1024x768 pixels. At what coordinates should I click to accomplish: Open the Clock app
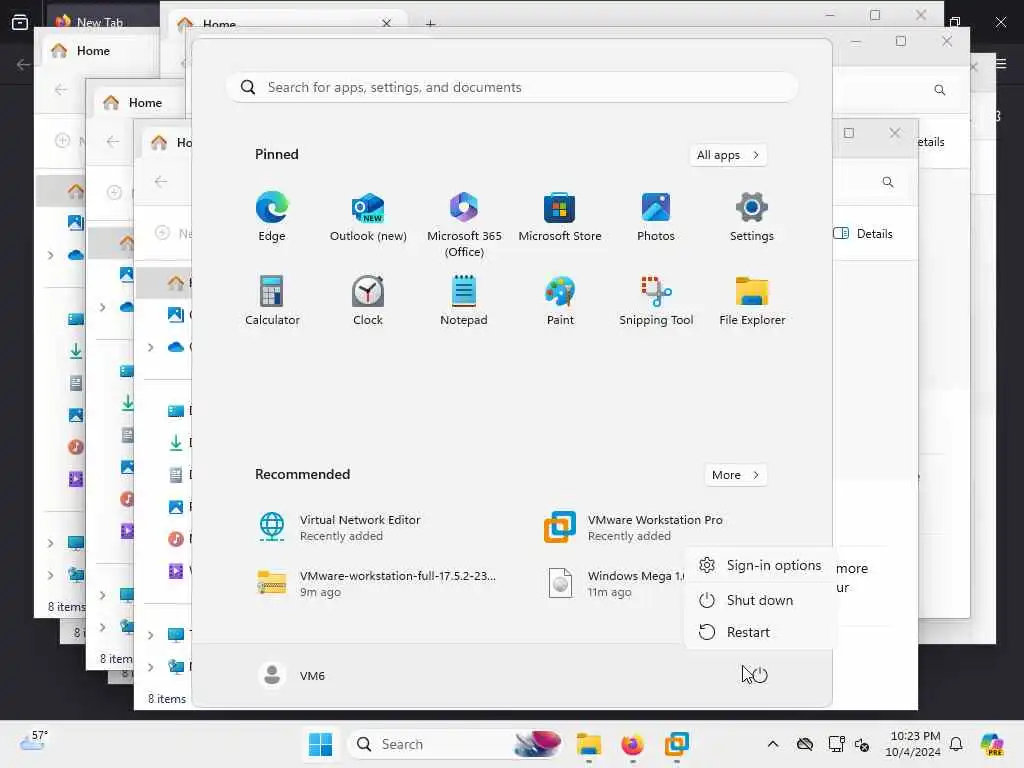coord(368,300)
